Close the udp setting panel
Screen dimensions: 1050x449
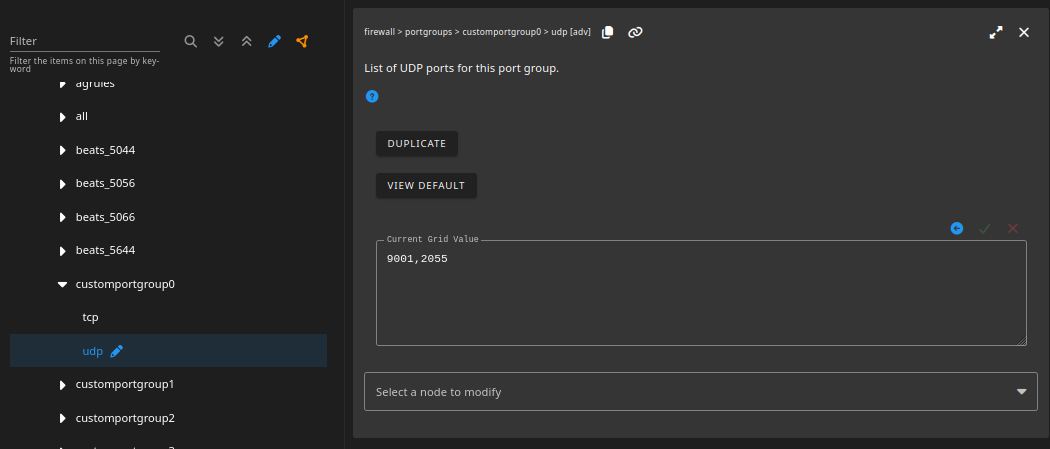(x=1024, y=32)
